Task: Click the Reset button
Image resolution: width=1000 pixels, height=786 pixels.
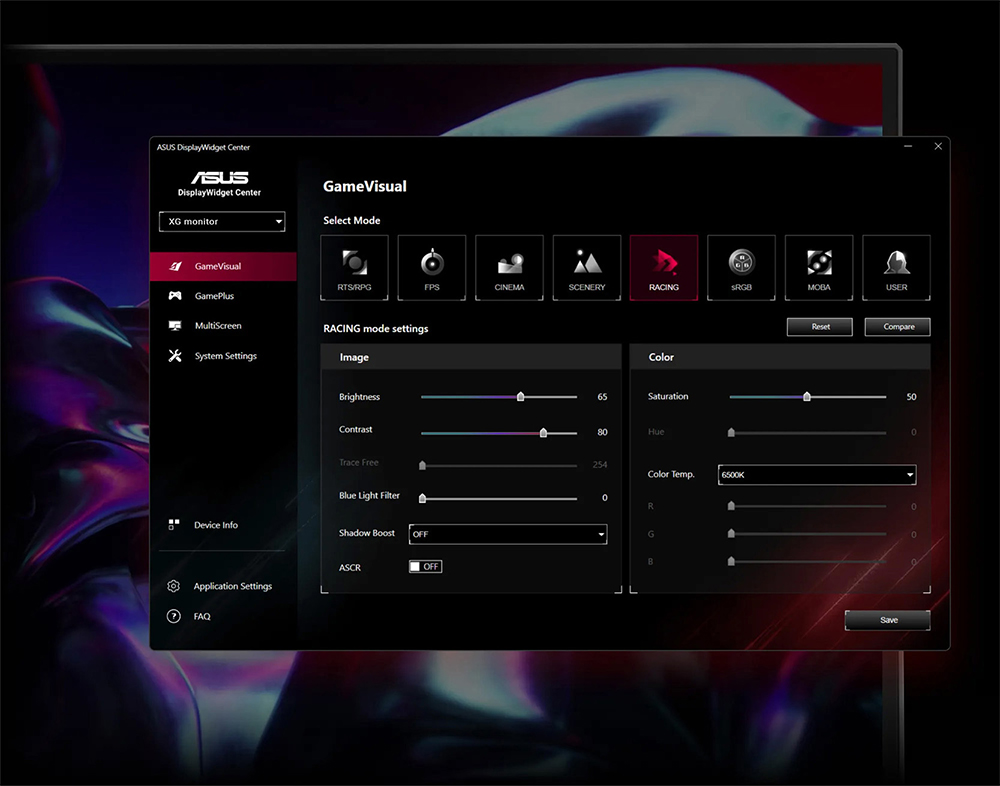Action: 819,326
